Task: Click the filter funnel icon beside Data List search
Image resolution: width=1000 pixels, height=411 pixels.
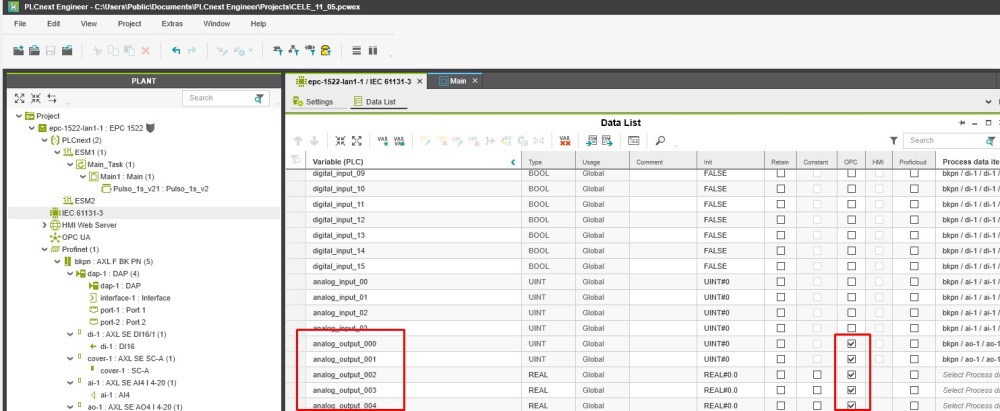Action: pyautogui.click(x=894, y=141)
